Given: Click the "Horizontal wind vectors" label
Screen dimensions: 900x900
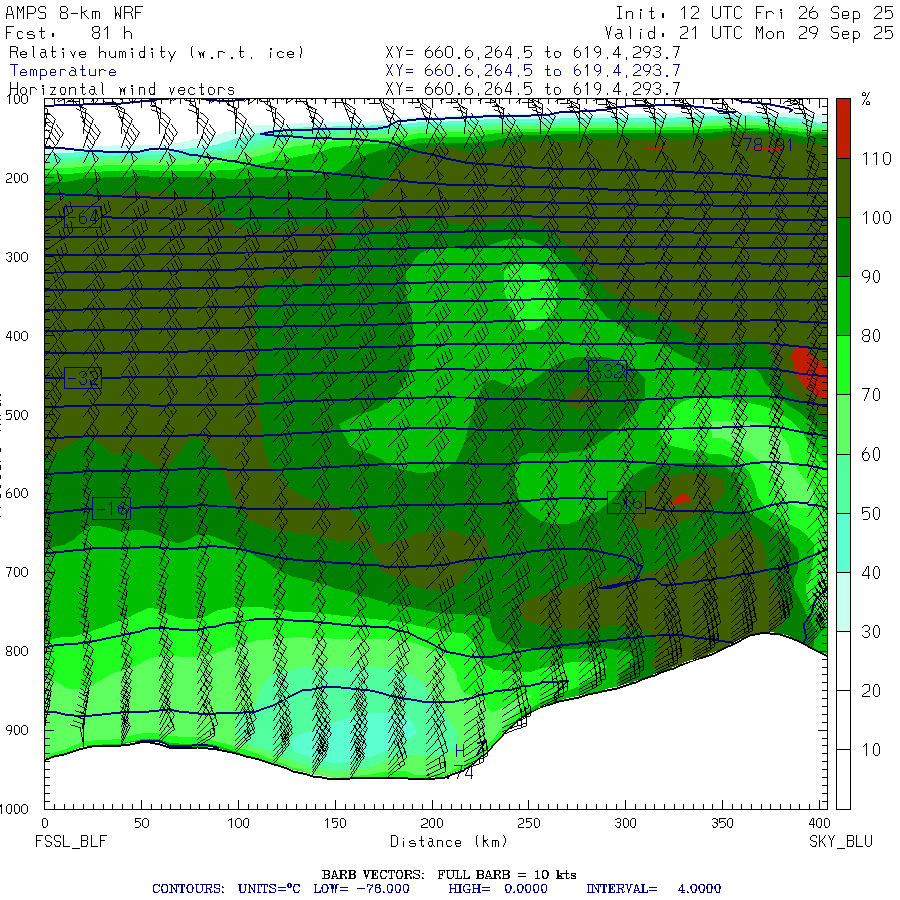Looking at the screenshot, I should click(x=122, y=90).
